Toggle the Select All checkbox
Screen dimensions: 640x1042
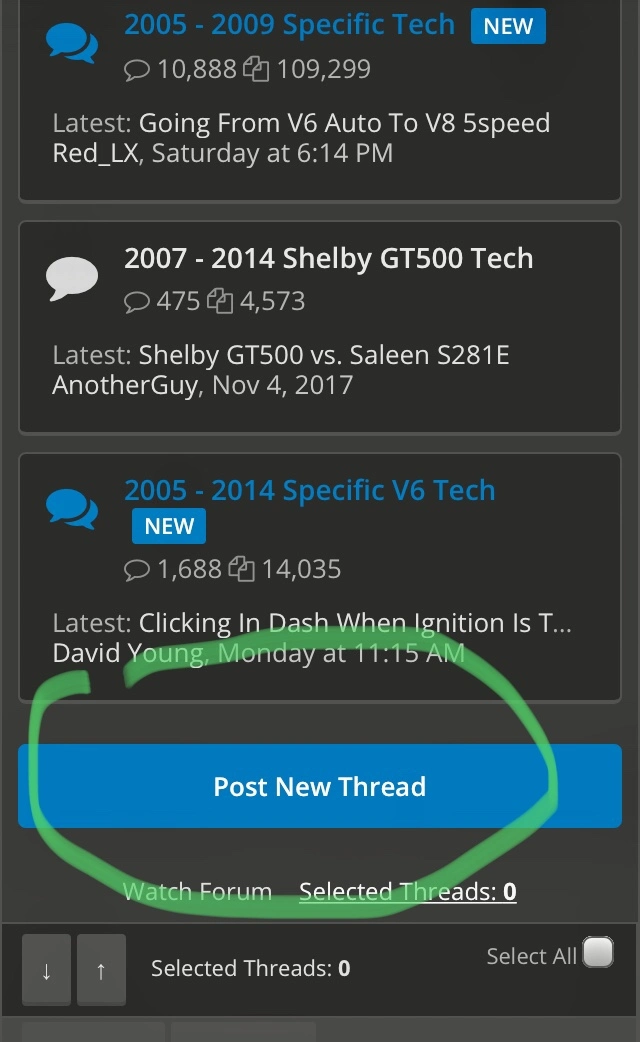(x=597, y=952)
